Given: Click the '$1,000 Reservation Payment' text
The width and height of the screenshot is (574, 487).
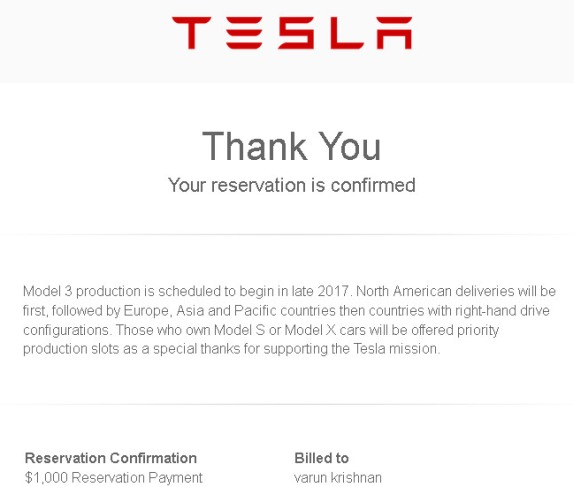Looking at the screenshot, I should [x=113, y=477].
